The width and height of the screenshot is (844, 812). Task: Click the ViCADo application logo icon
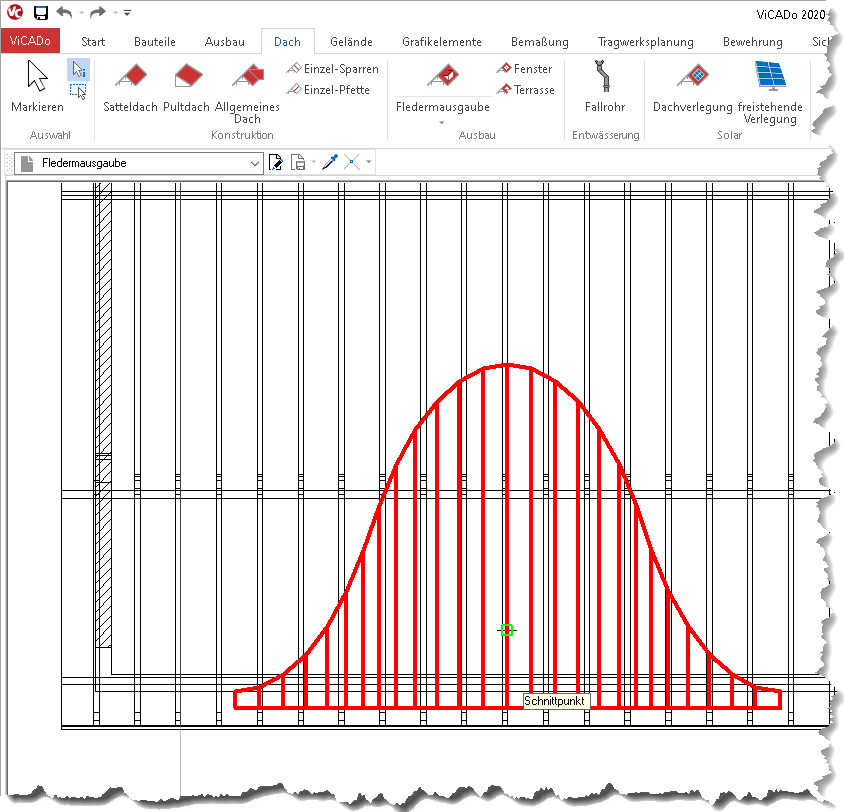(15, 12)
